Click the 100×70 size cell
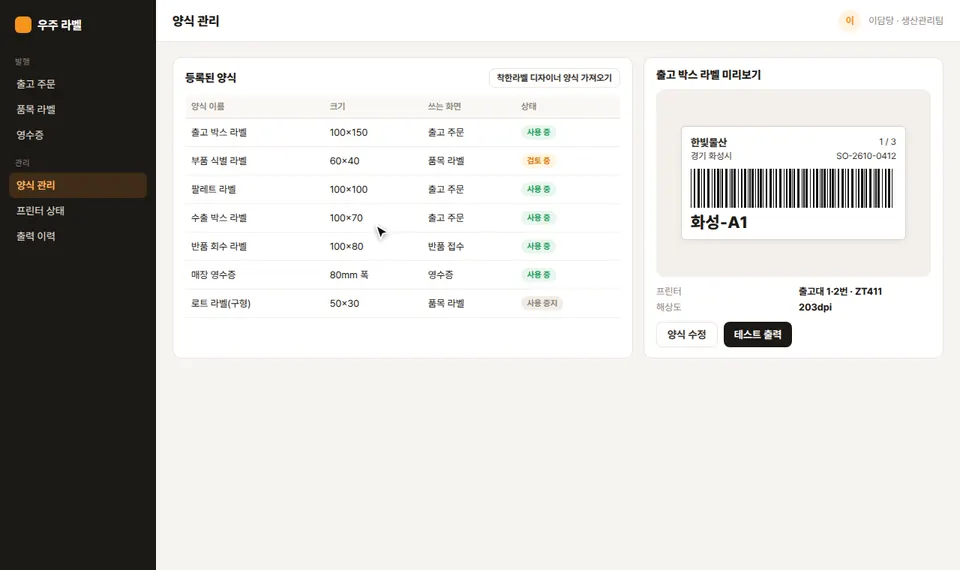The height and width of the screenshot is (570, 960). [x=346, y=218]
